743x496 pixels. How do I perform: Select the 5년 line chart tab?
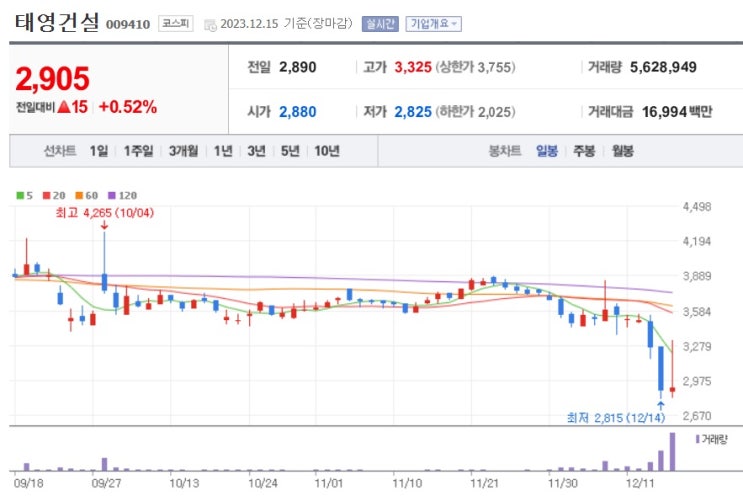pyautogui.click(x=290, y=151)
